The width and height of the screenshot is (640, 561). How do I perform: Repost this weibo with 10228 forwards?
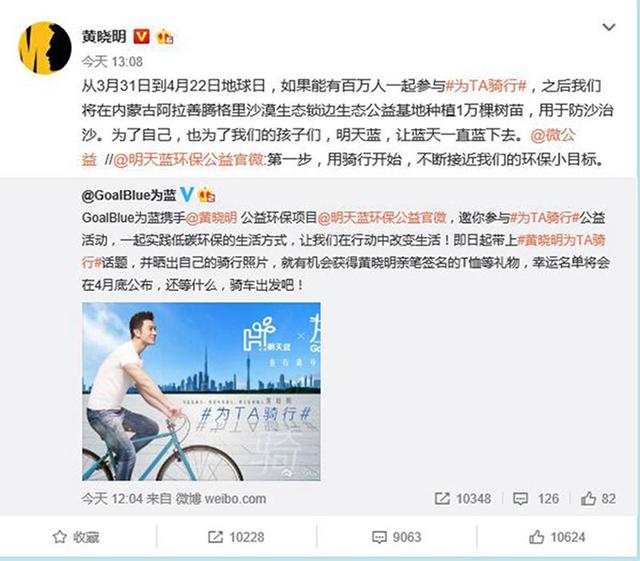pyautogui.click(x=236, y=537)
